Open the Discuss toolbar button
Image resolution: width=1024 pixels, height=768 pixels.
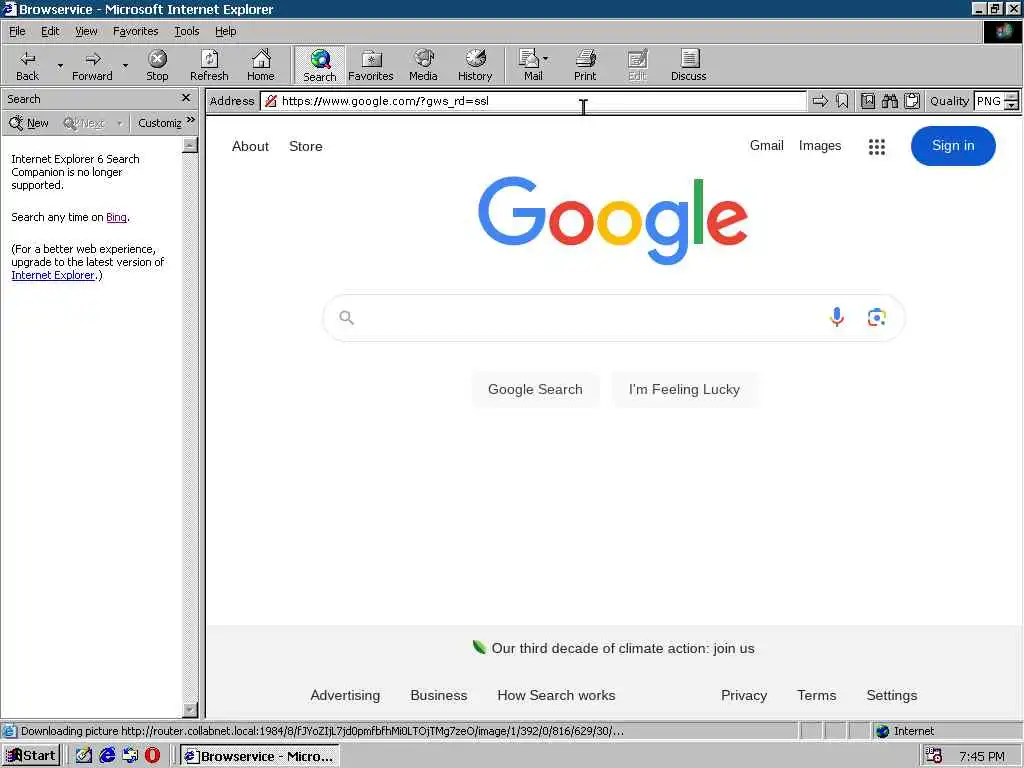click(x=688, y=65)
